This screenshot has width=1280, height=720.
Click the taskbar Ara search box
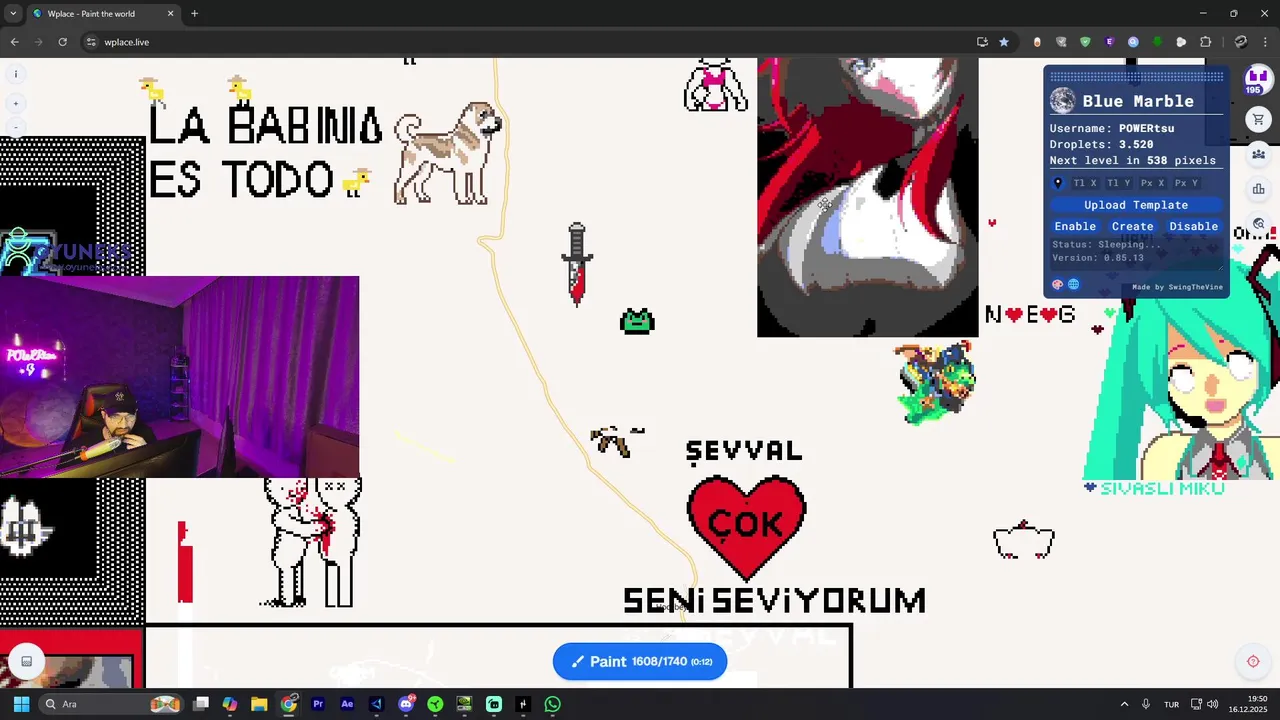point(112,704)
